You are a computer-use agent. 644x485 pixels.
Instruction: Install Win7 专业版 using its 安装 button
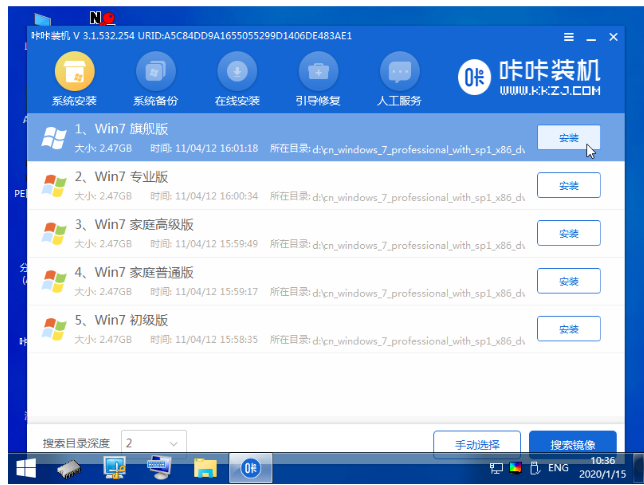568,185
